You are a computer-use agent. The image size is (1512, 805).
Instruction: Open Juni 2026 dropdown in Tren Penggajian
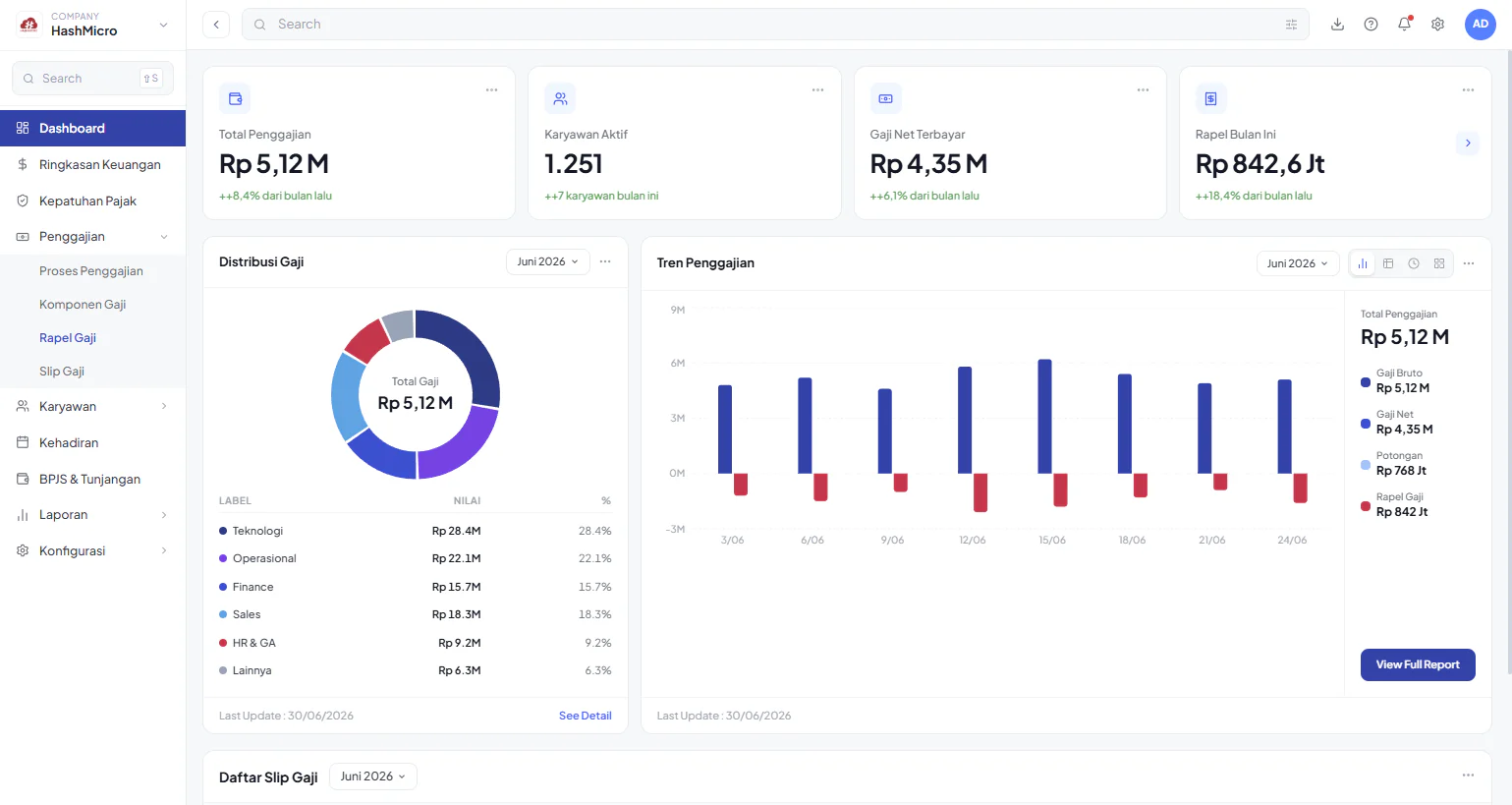1298,263
